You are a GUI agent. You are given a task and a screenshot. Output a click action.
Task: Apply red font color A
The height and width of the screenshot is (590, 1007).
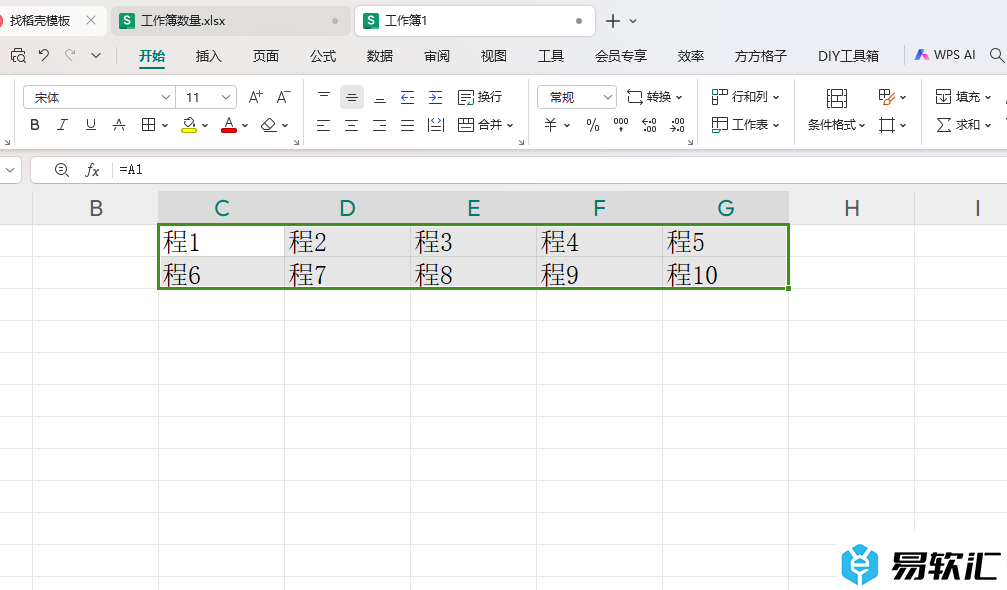click(x=229, y=125)
